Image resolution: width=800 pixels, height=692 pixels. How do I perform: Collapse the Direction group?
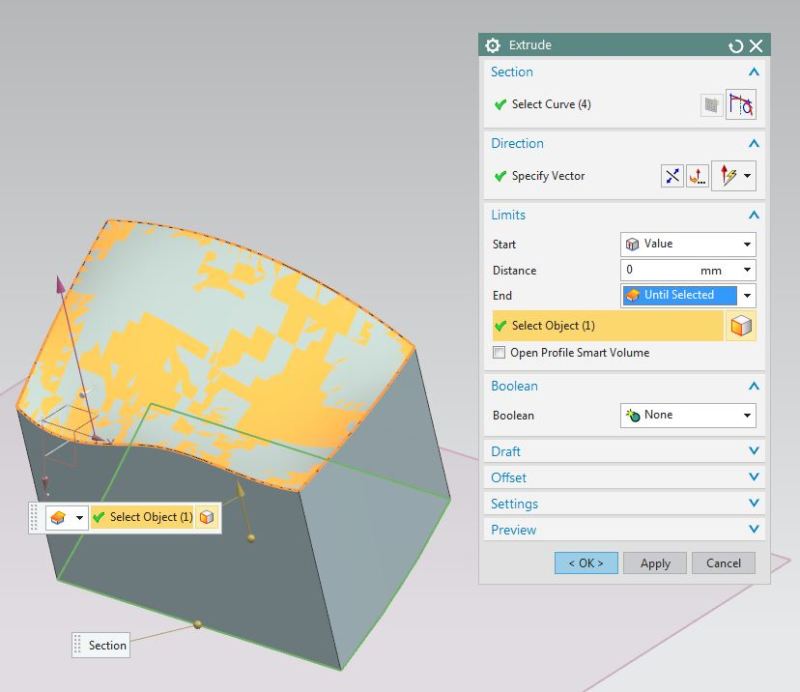(x=754, y=143)
